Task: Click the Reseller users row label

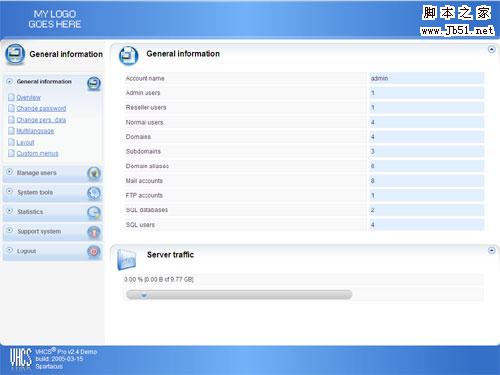Action: click(x=146, y=108)
